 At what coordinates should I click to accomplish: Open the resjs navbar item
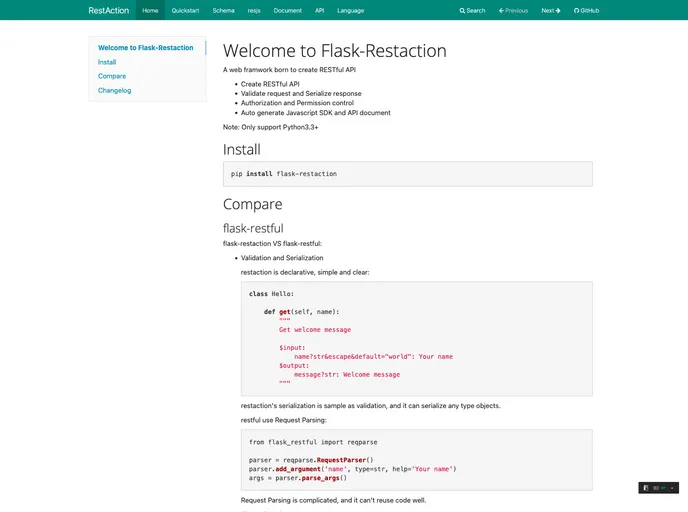(254, 11)
